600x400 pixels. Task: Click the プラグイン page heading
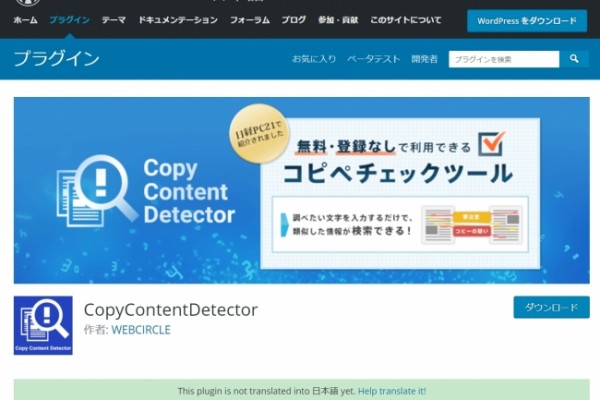57,59
